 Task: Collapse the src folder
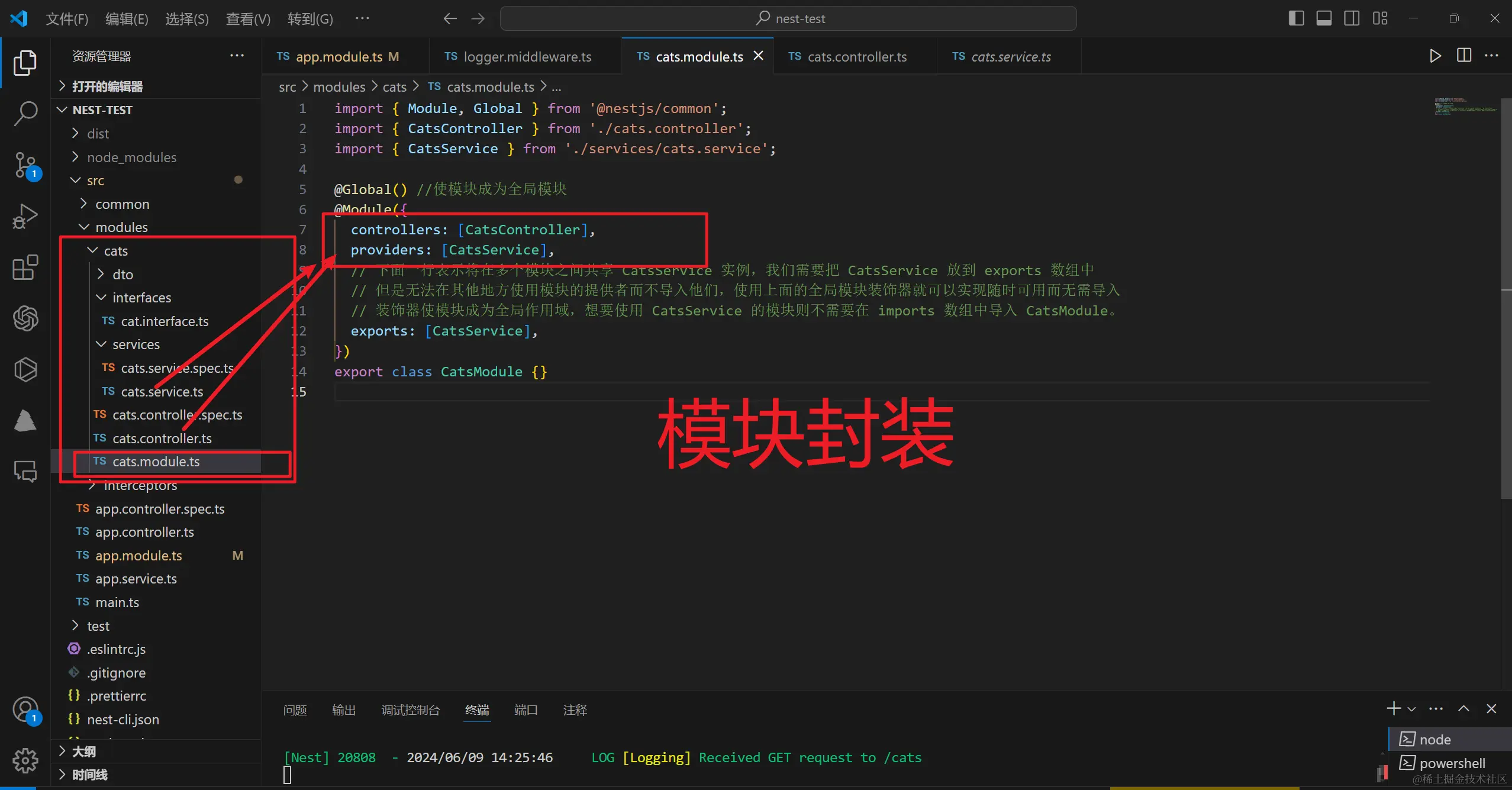tap(156, 180)
